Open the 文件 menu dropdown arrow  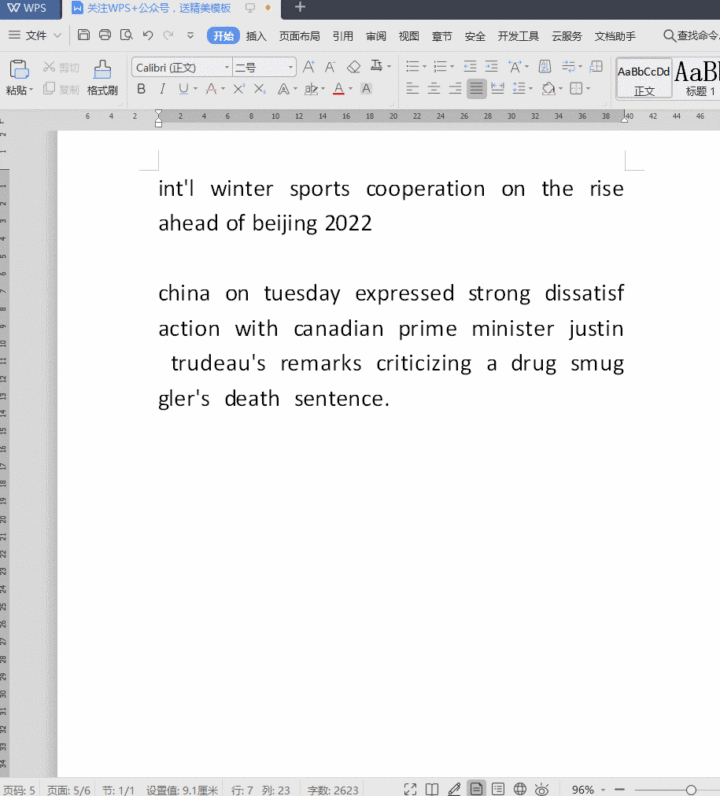pos(57,35)
